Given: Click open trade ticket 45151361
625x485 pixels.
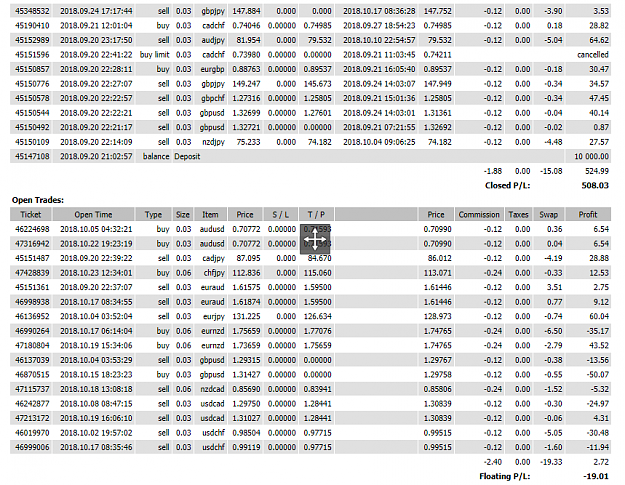Looking at the screenshot, I should point(32,287).
